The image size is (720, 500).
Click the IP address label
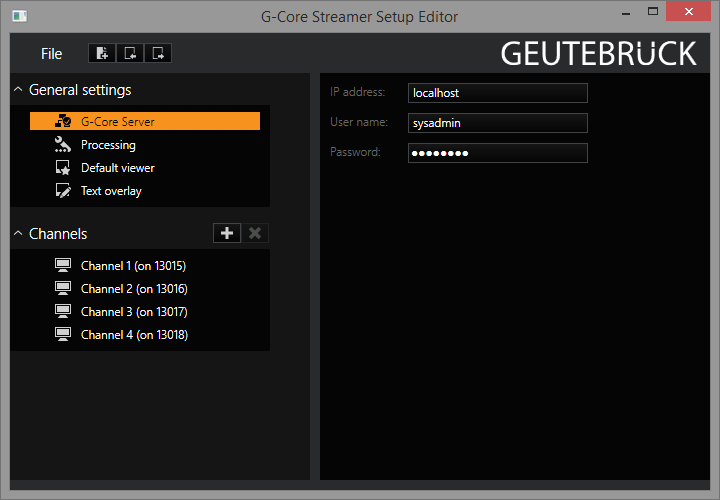coord(358,92)
